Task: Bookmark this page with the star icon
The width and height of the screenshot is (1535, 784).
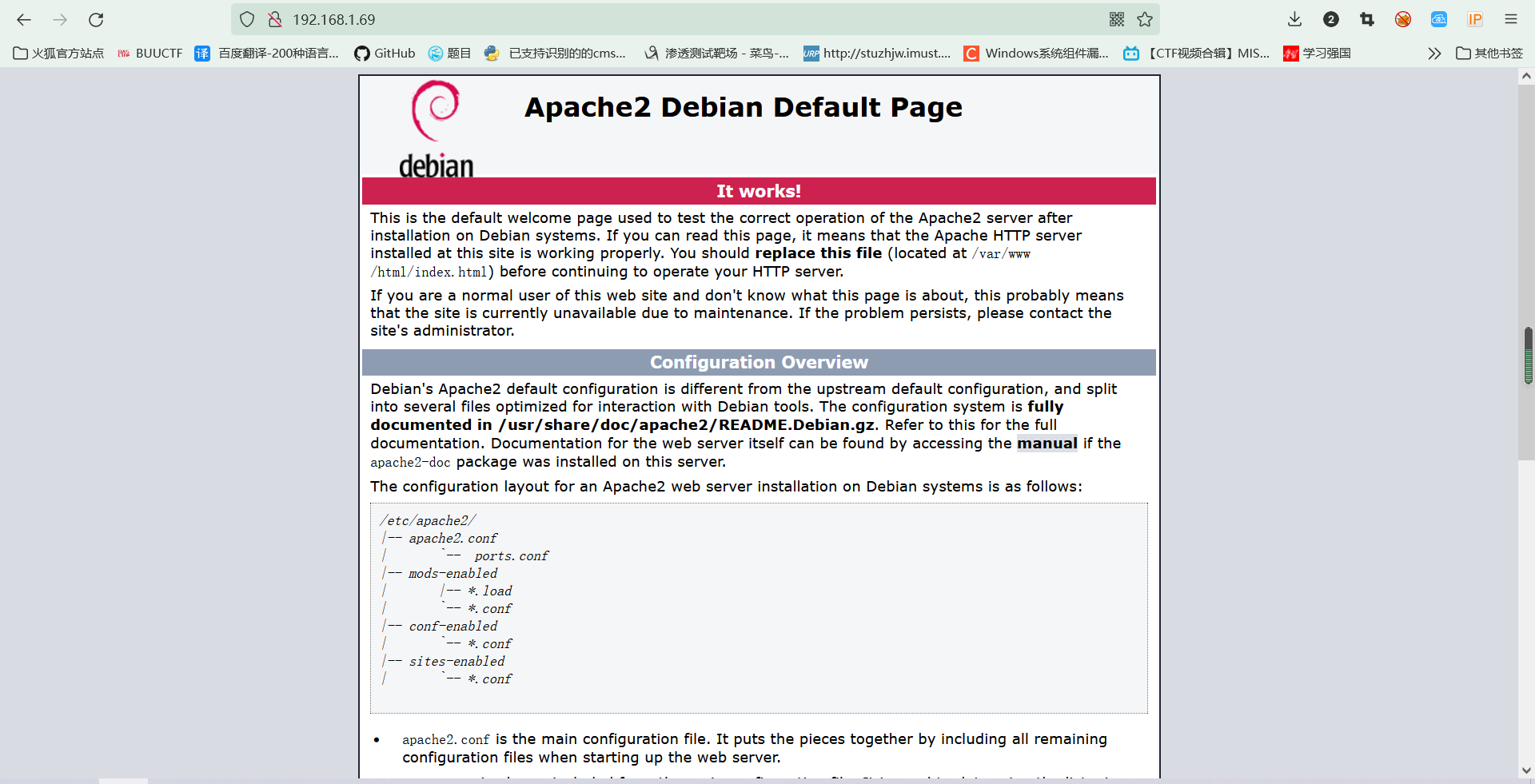Action: coord(1145,19)
